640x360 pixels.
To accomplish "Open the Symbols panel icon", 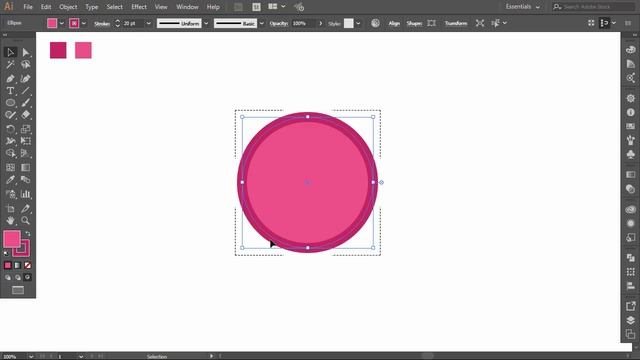I will pos(631,154).
